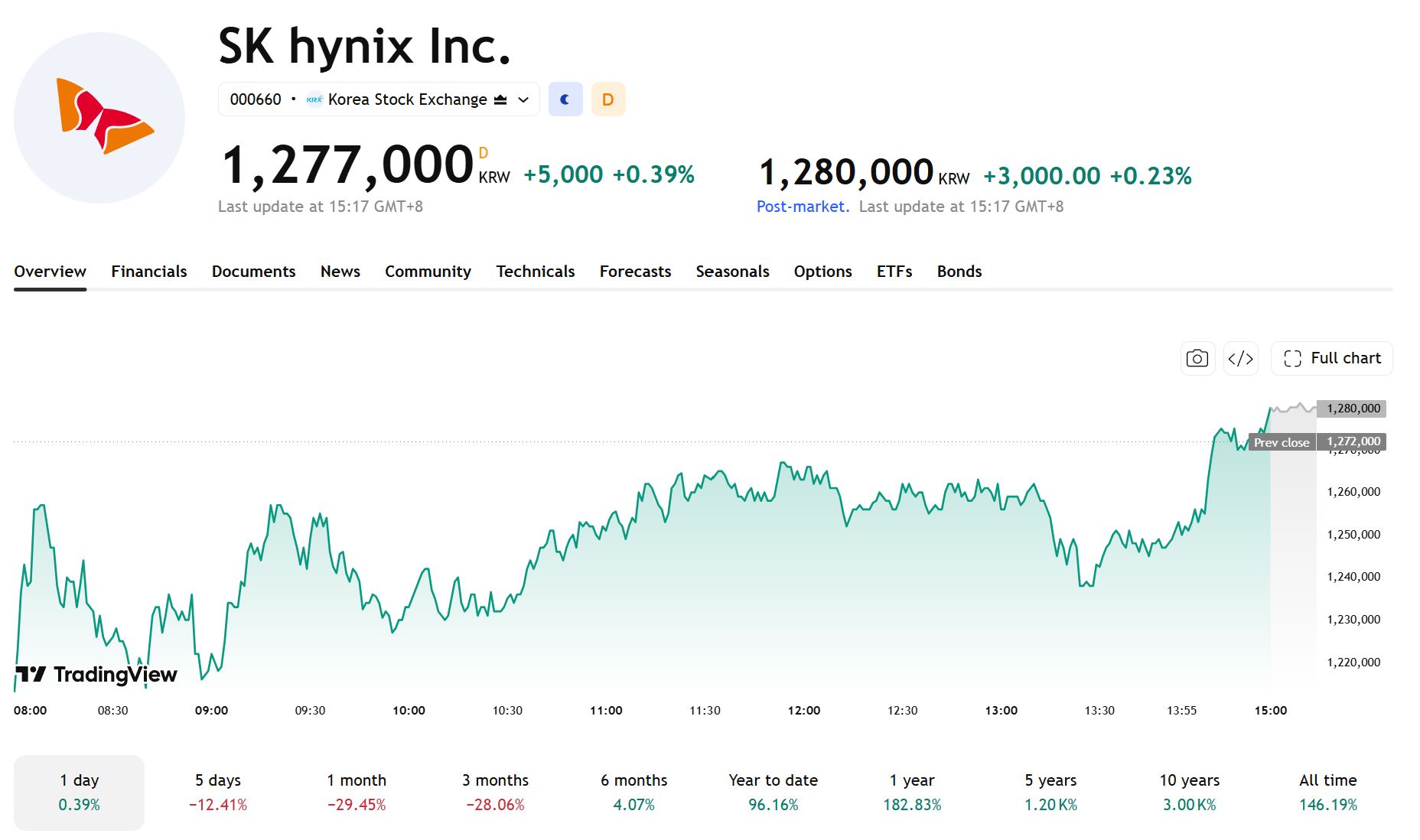Select the 3 months range
1420x840 pixels.
coord(495,793)
